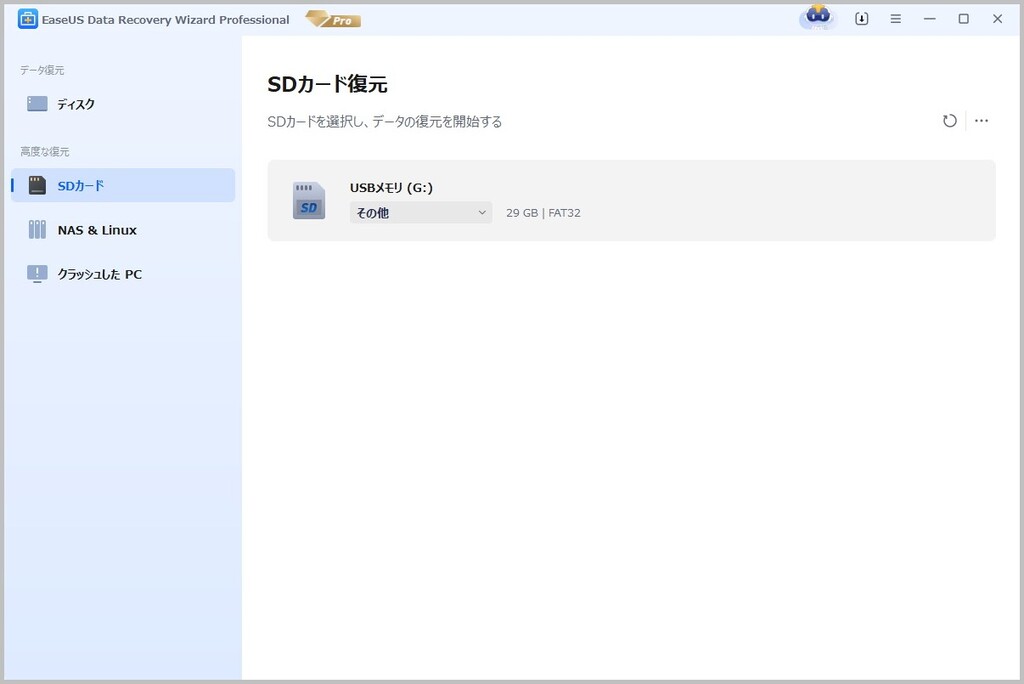Click the disk drive icon in sidebar
The width and height of the screenshot is (1024, 684).
[x=37, y=104]
